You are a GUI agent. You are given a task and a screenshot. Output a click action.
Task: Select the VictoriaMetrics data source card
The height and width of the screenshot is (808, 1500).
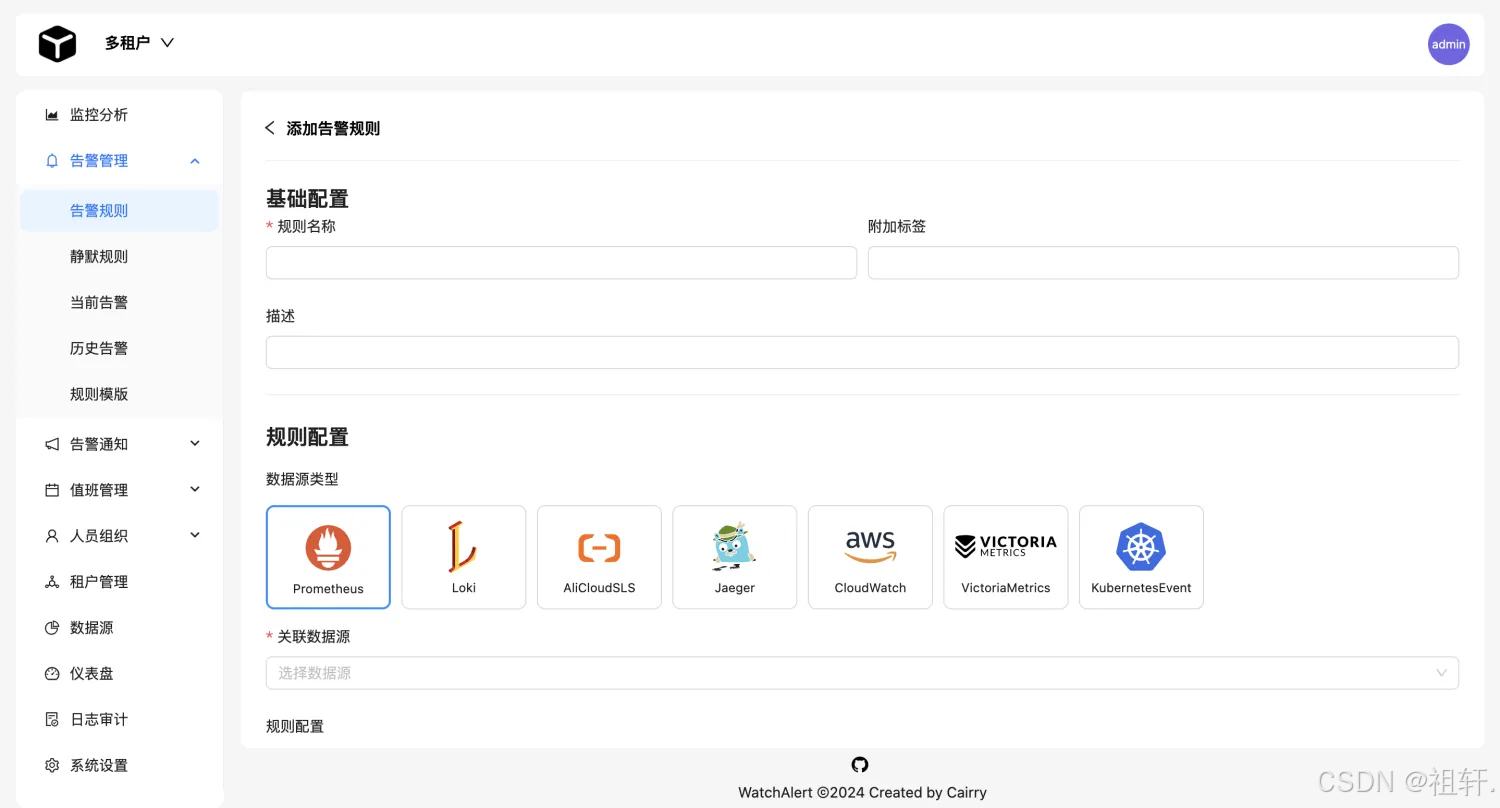coord(1006,557)
